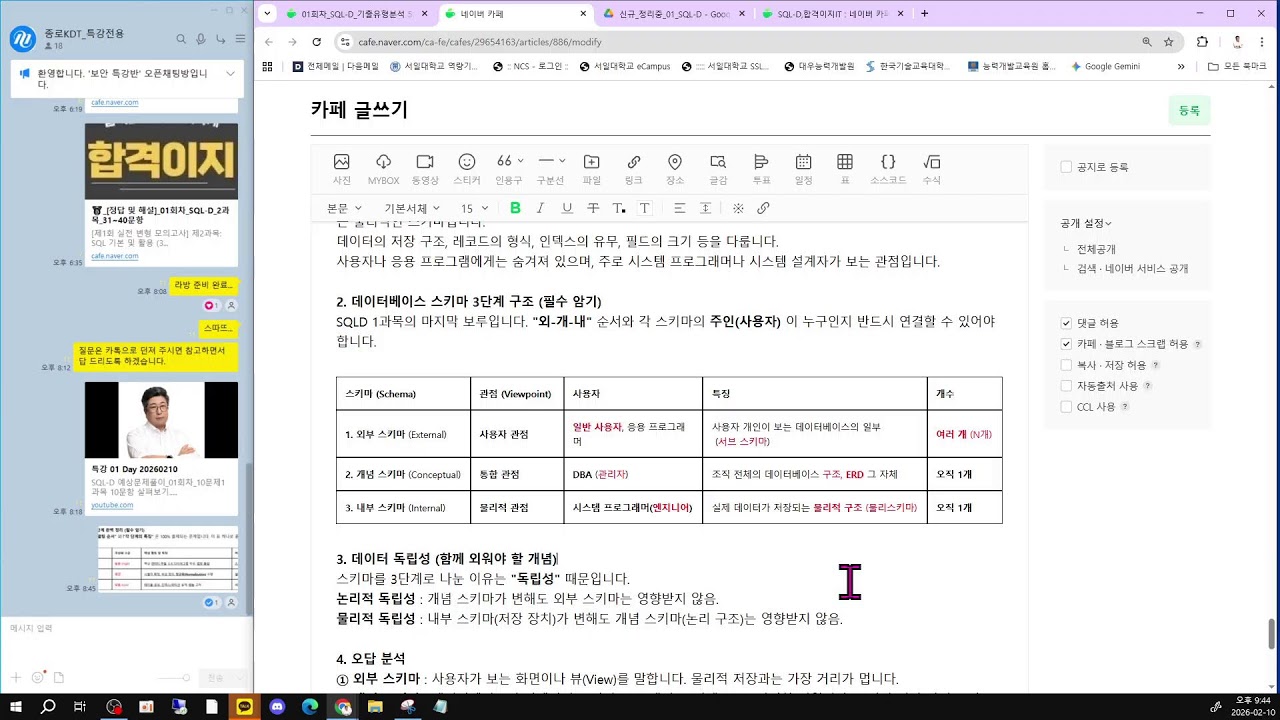Insert a poll with 투표 icon

761,169
